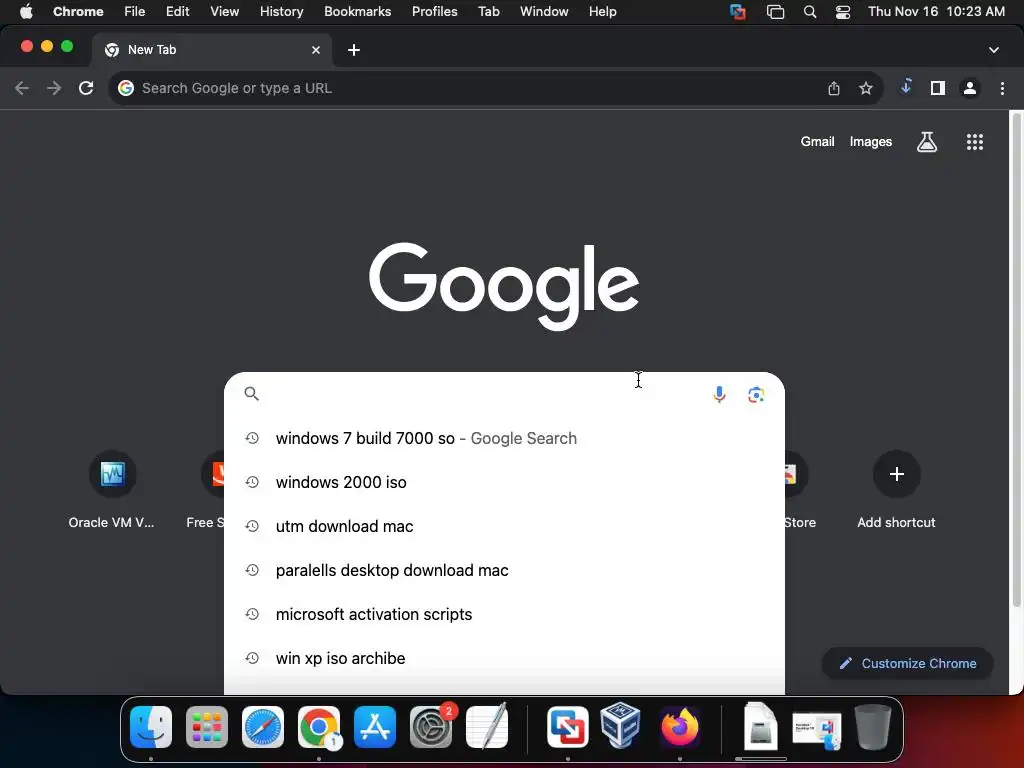The image size is (1024, 768).
Task: Launch Firefox from the Dock
Action: 680,727
